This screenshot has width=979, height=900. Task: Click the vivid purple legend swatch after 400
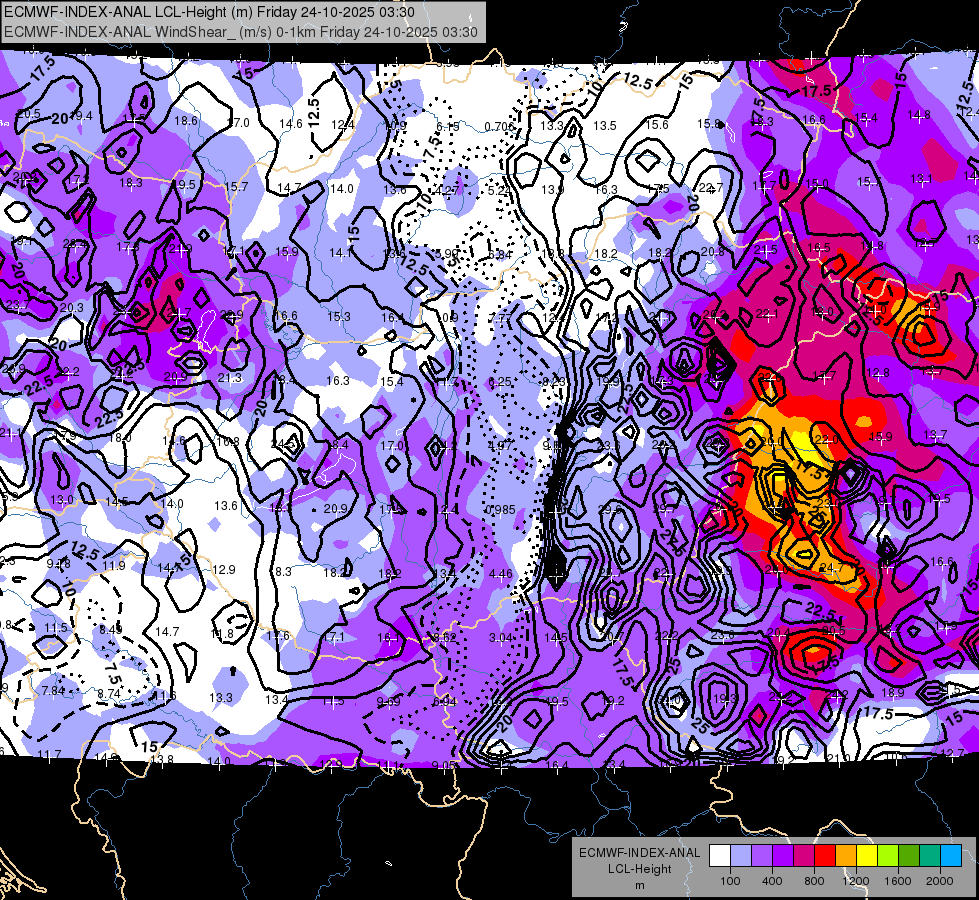[x=783, y=855]
